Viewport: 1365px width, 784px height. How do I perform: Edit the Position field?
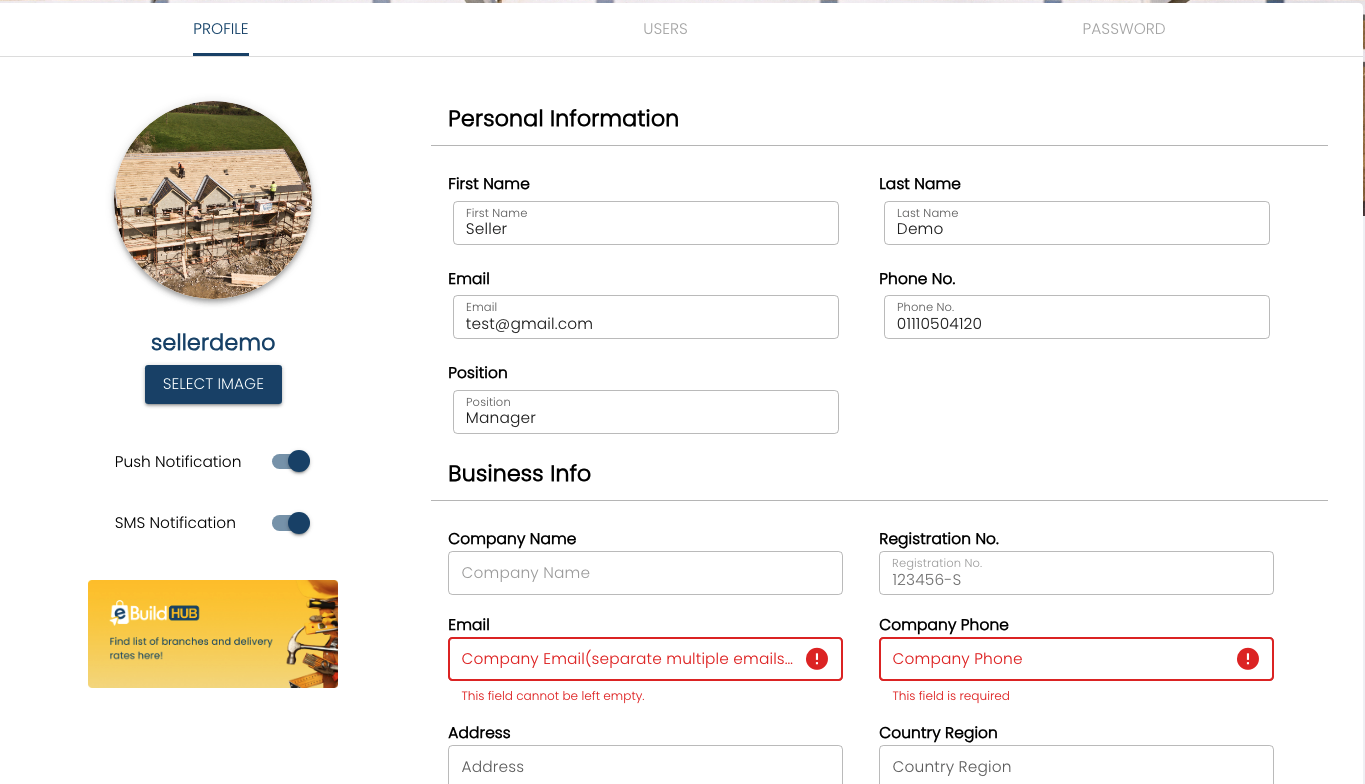coord(645,412)
